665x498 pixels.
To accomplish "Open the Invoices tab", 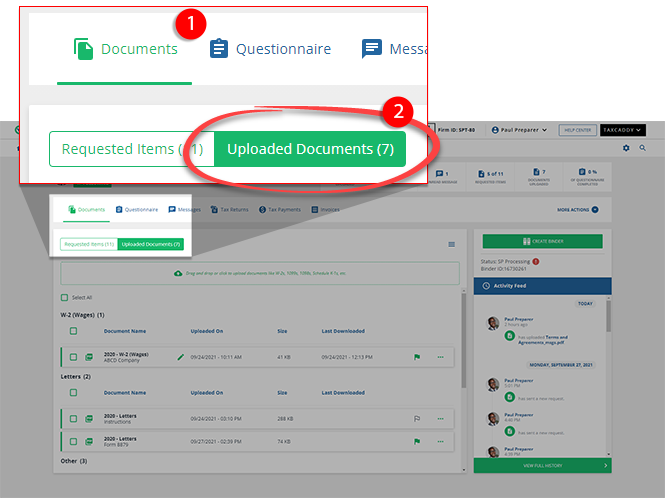I will (325, 210).
